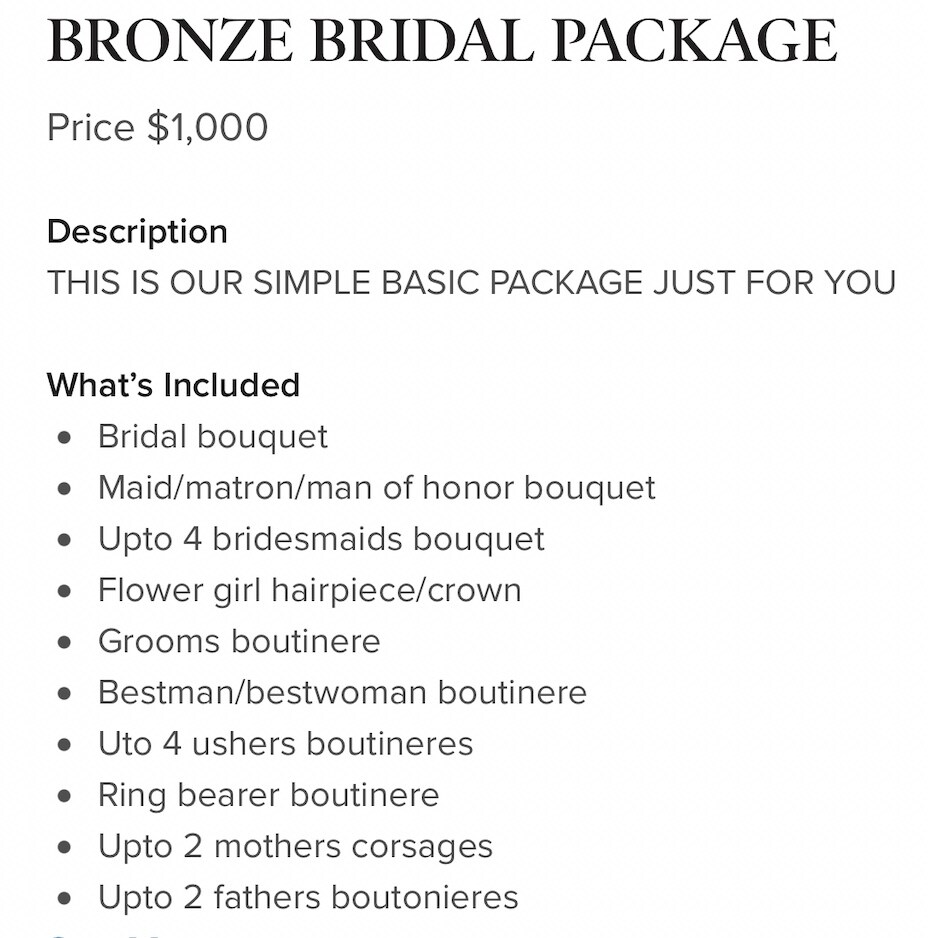Select the Price $1,000 text

click(157, 127)
